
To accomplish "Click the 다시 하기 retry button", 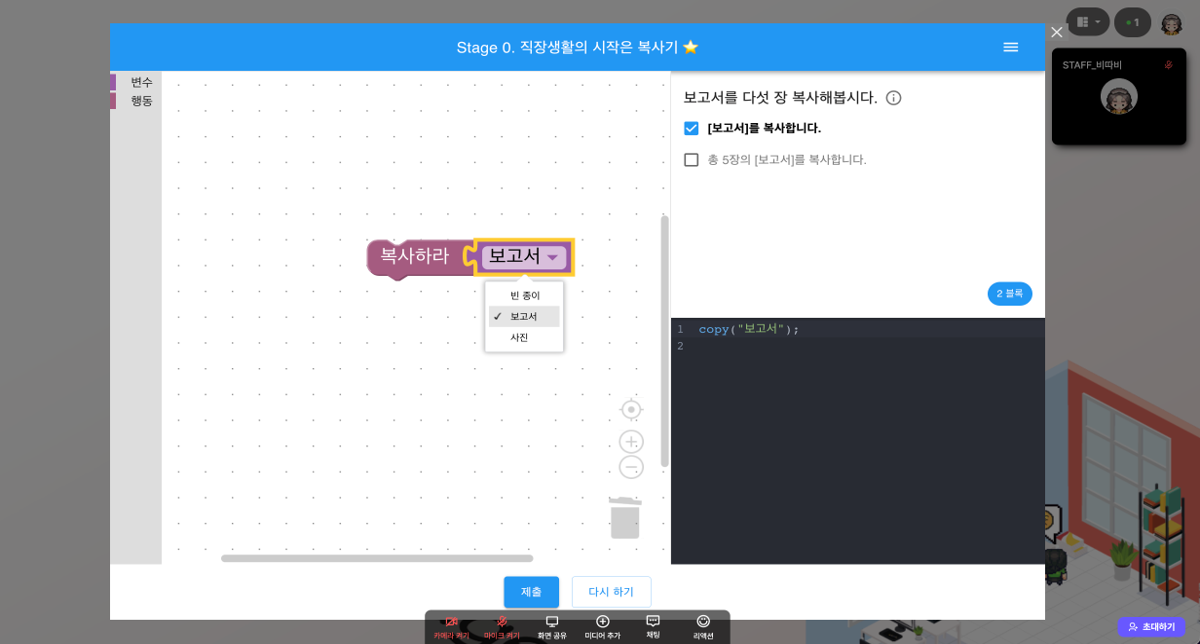I will pos(611,592).
